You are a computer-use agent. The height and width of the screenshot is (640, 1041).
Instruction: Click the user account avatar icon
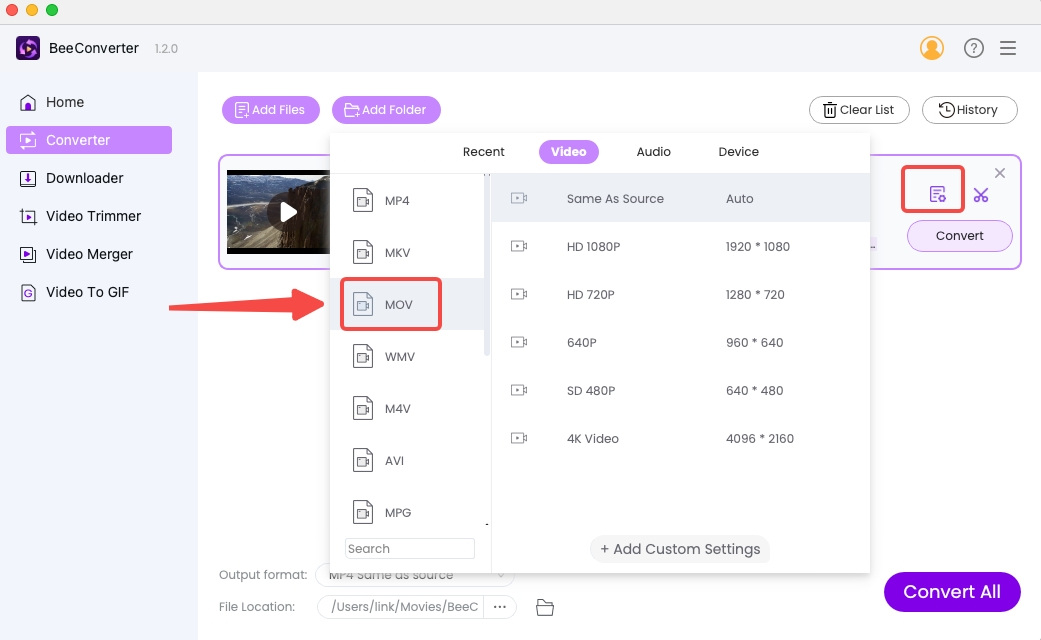pyautogui.click(x=931, y=48)
